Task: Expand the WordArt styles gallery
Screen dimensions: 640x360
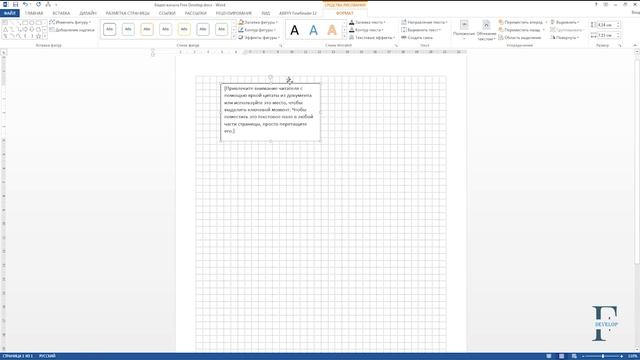Action: click(x=344, y=37)
